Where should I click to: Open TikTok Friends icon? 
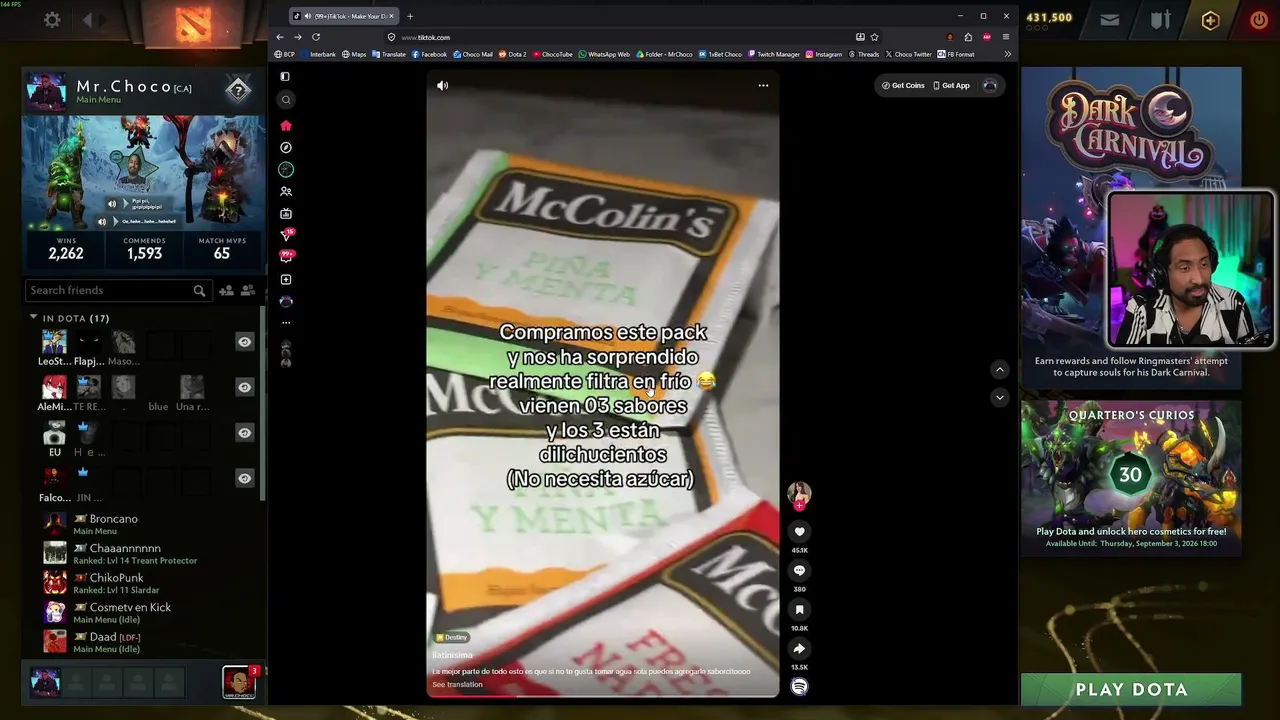(x=286, y=191)
